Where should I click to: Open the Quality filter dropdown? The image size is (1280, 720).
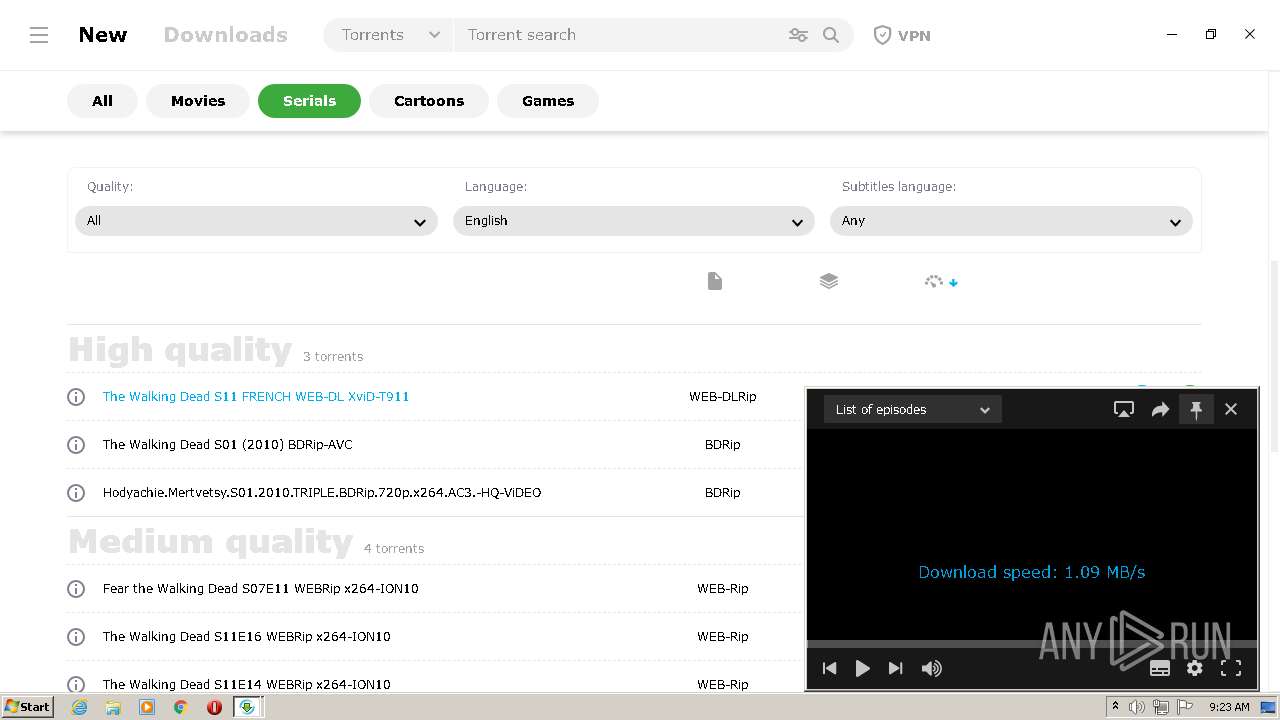point(256,221)
